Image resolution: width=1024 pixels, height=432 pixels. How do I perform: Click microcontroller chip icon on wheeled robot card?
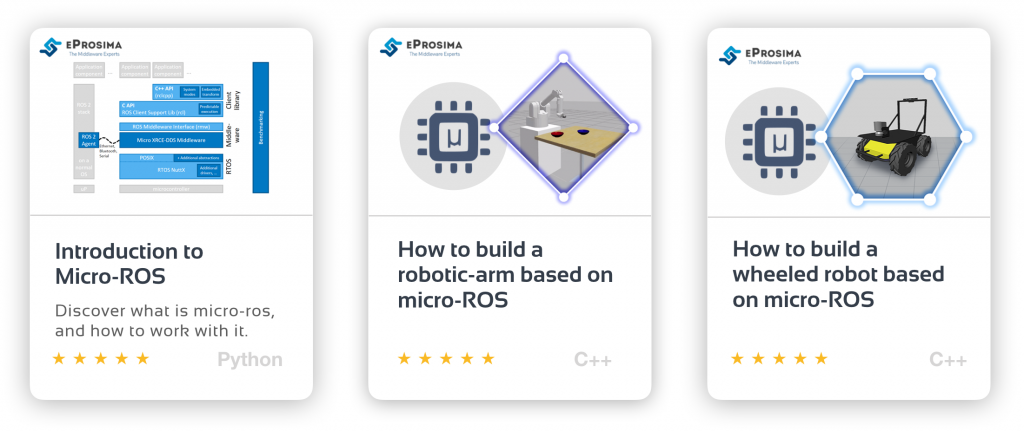point(778,141)
